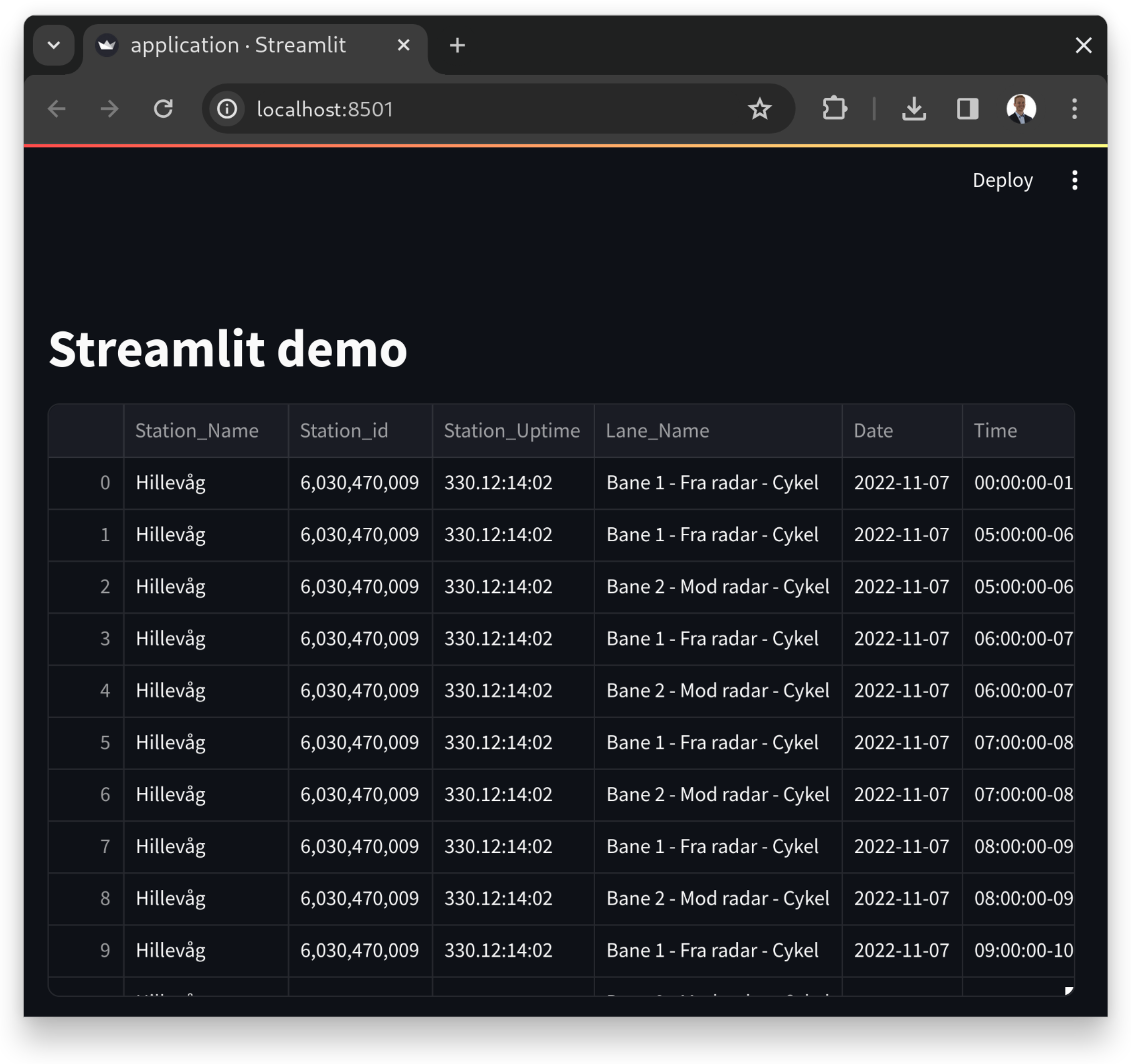Click uptime 330.12:14:02 in row 4
Viewport: 1131px width, 1064px height.
[513, 691]
